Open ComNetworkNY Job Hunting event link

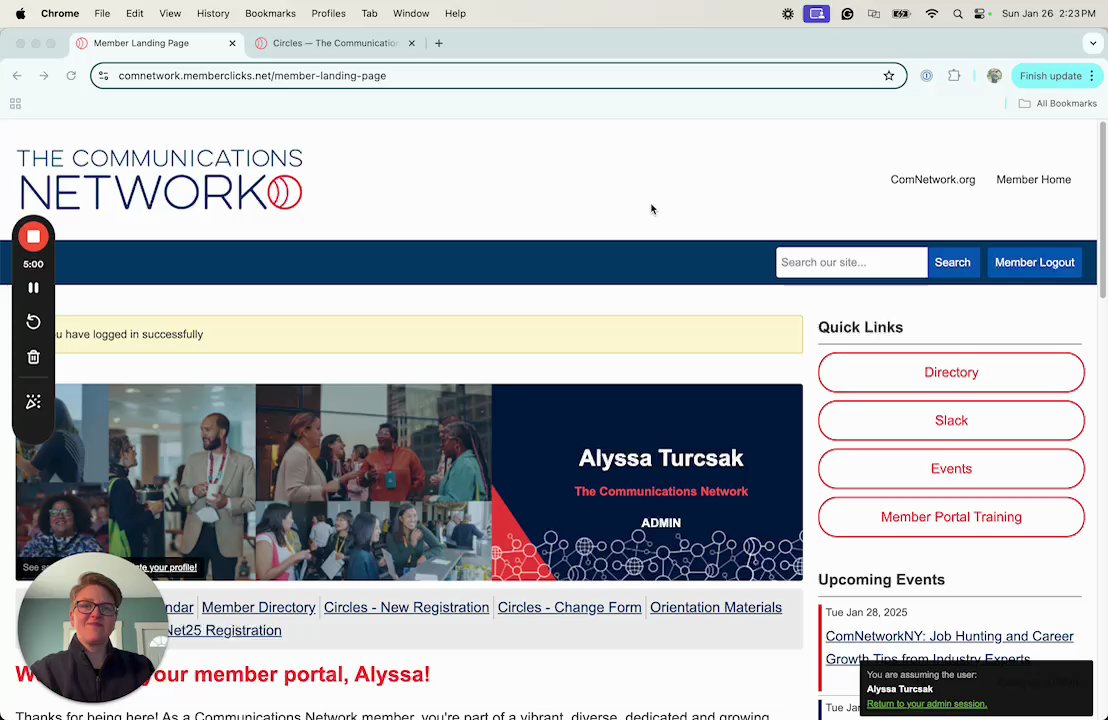(x=949, y=647)
